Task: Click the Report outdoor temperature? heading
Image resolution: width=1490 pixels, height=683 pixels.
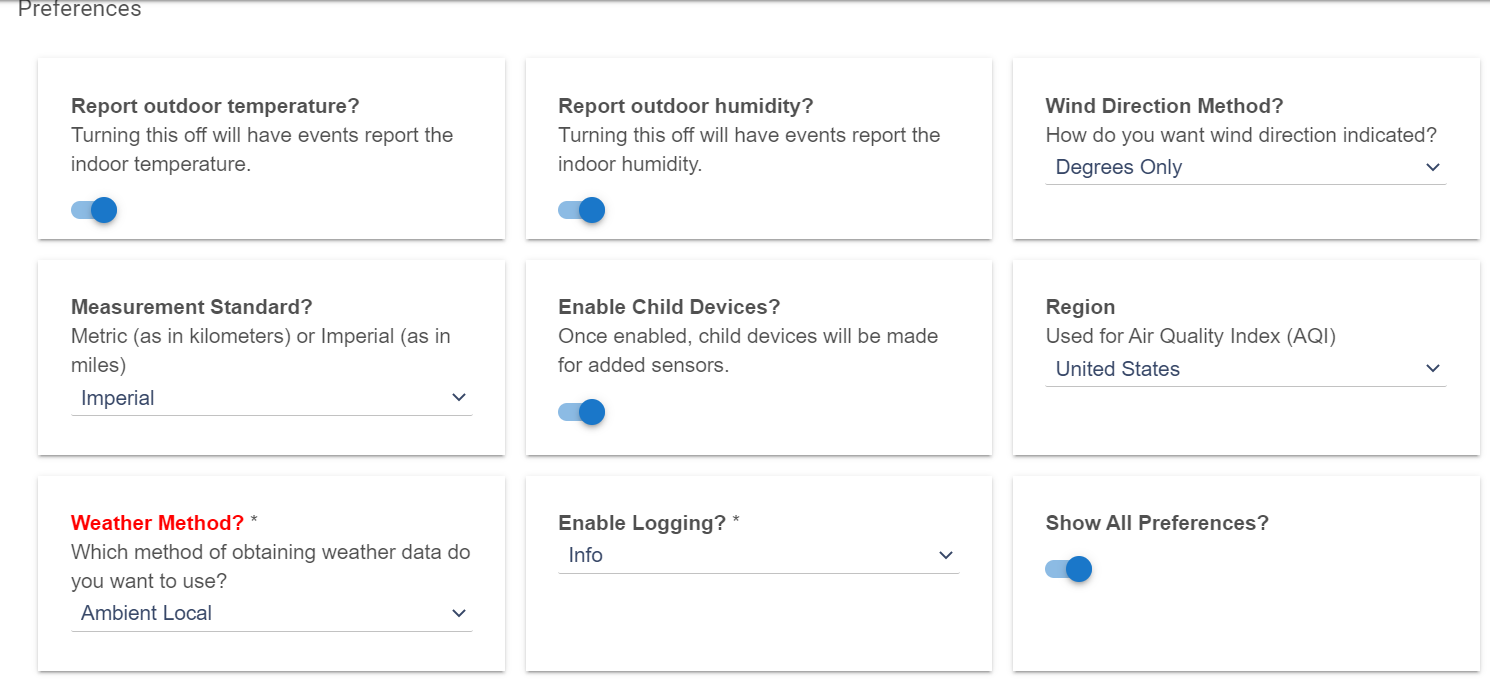Action: pyautogui.click(x=215, y=106)
